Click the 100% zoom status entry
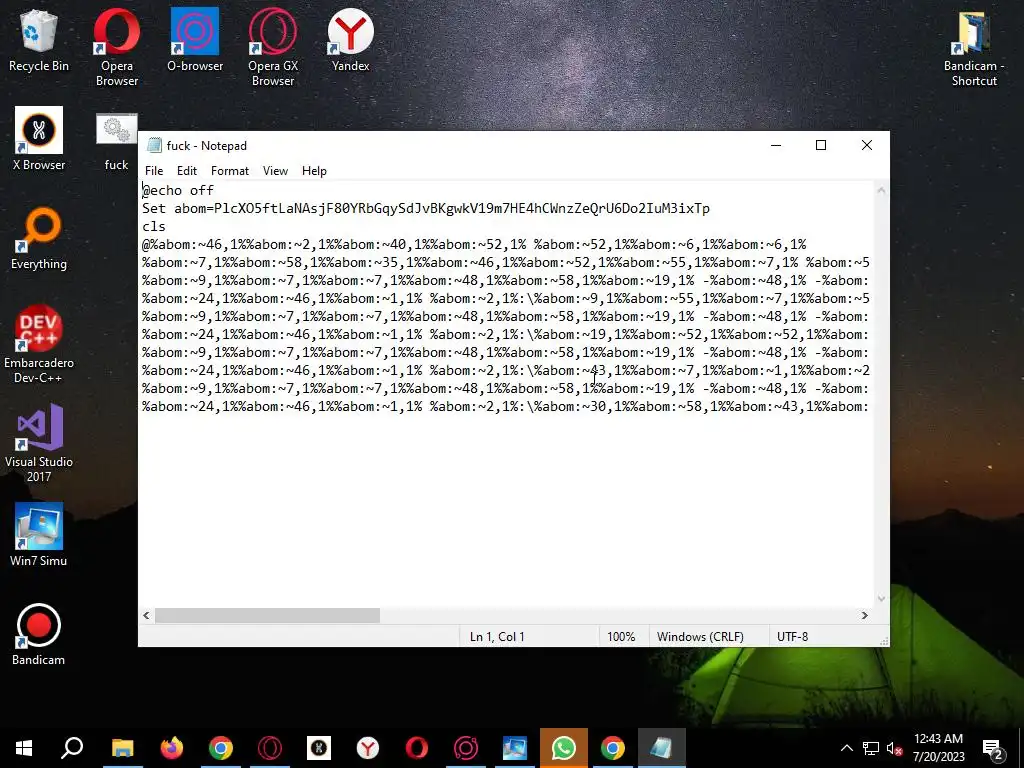This screenshot has width=1024, height=768. click(x=621, y=637)
